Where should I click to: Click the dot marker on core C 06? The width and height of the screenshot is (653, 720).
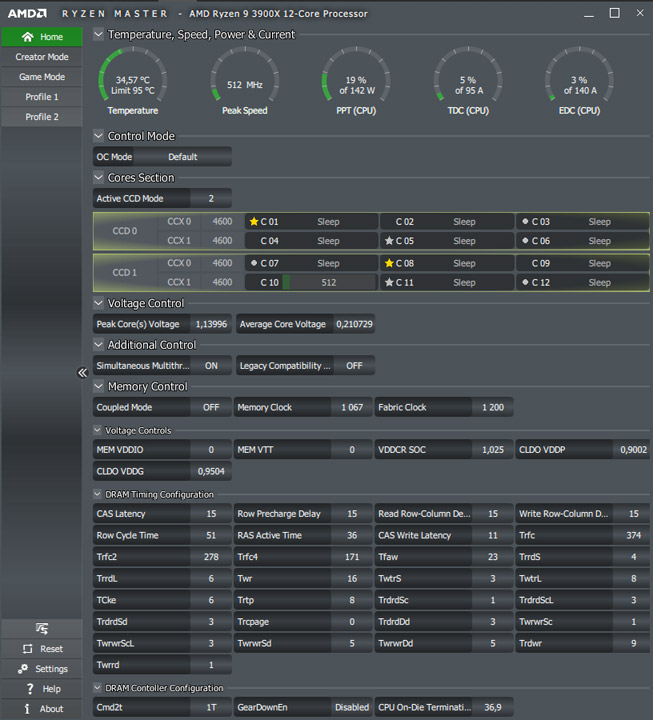pos(525,241)
